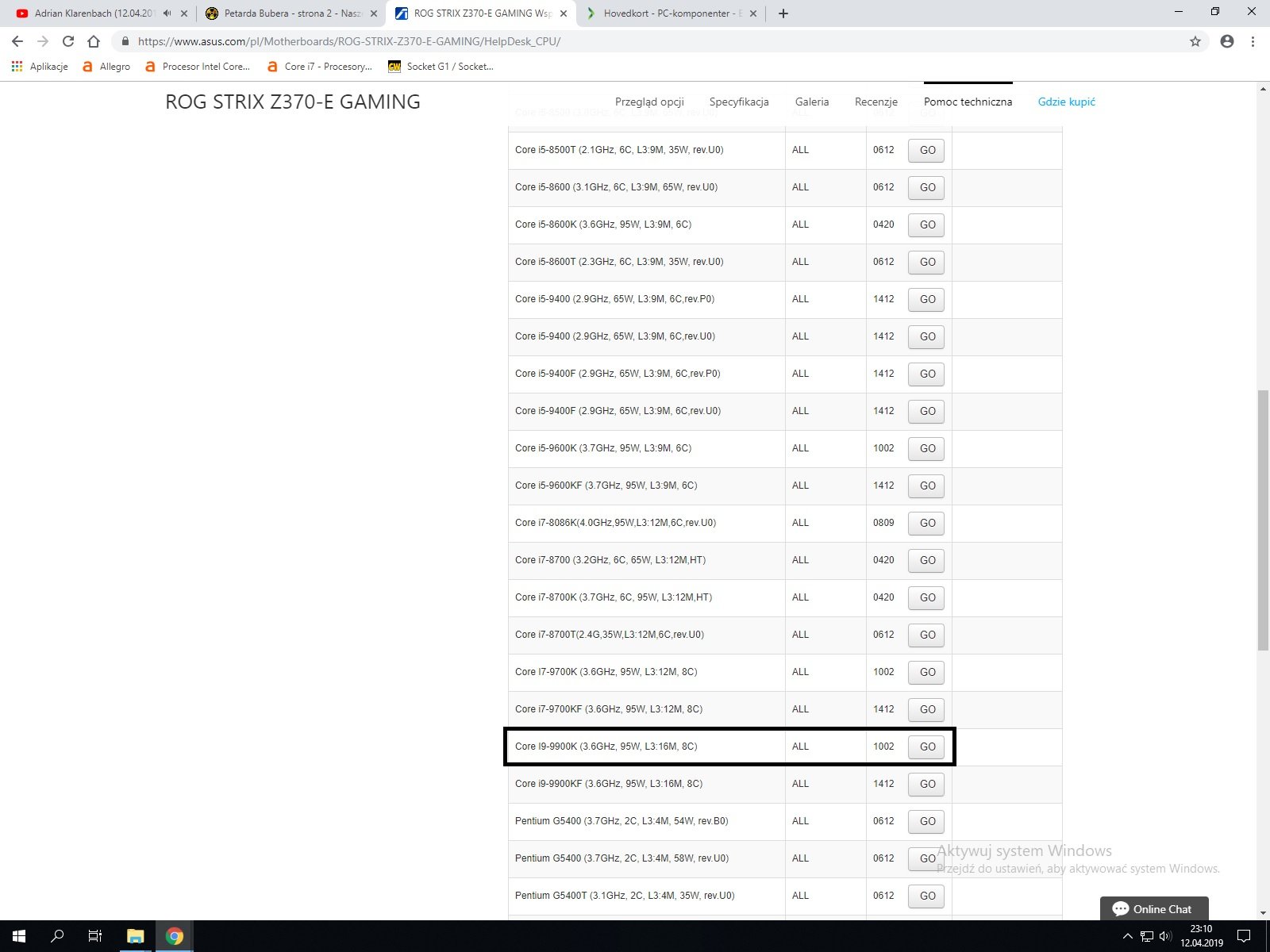
Task: Click GO for Core i5-8600T
Action: click(926, 262)
